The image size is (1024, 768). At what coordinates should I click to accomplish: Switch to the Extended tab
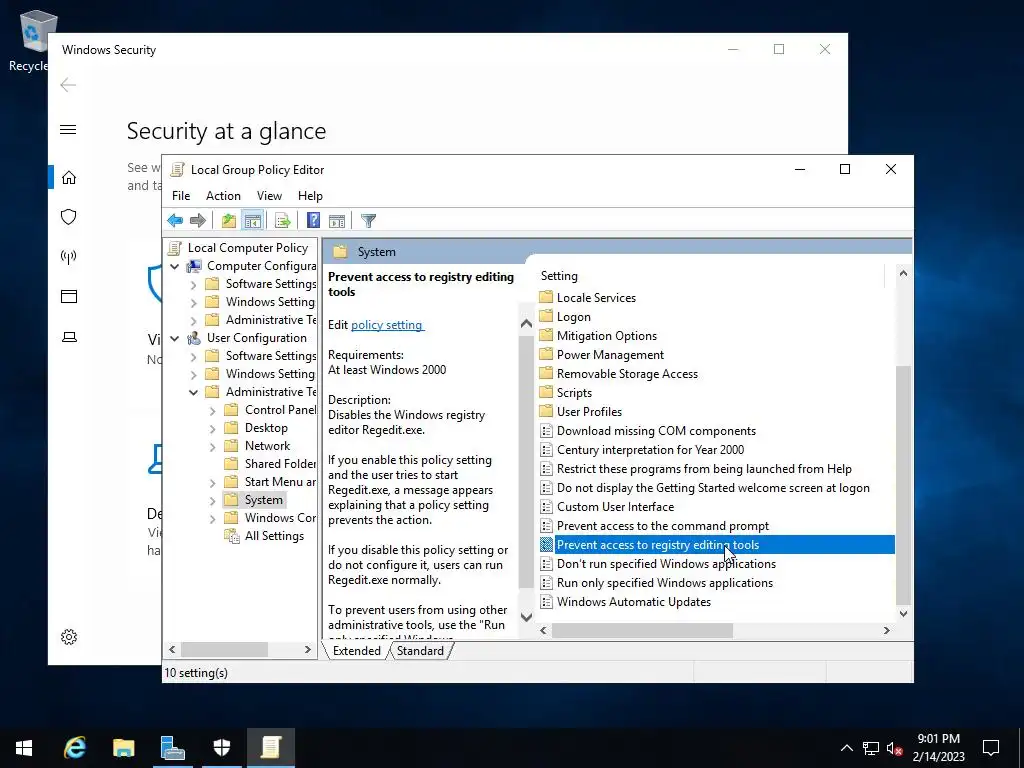pyautogui.click(x=357, y=651)
